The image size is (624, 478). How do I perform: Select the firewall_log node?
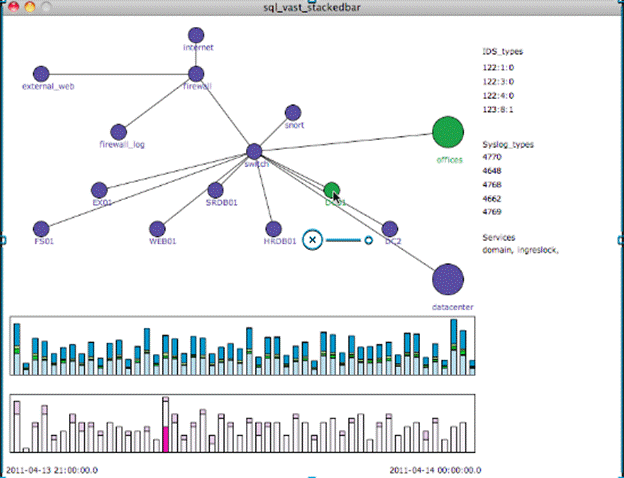[x=119, y=132]
